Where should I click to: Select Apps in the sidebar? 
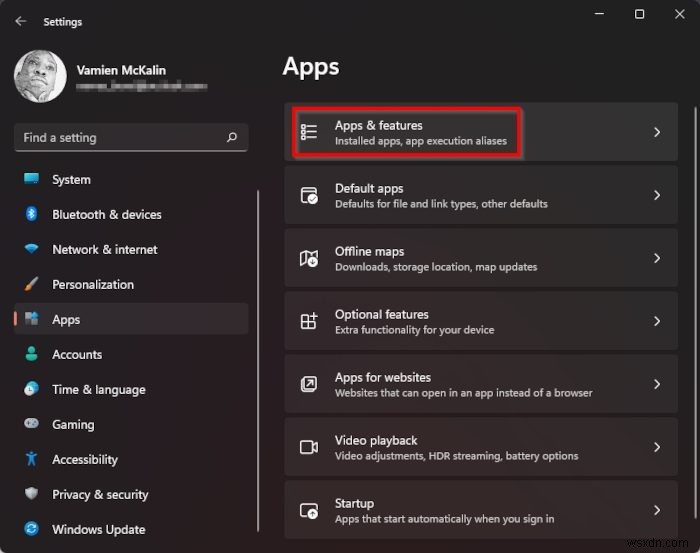(131, 319)
